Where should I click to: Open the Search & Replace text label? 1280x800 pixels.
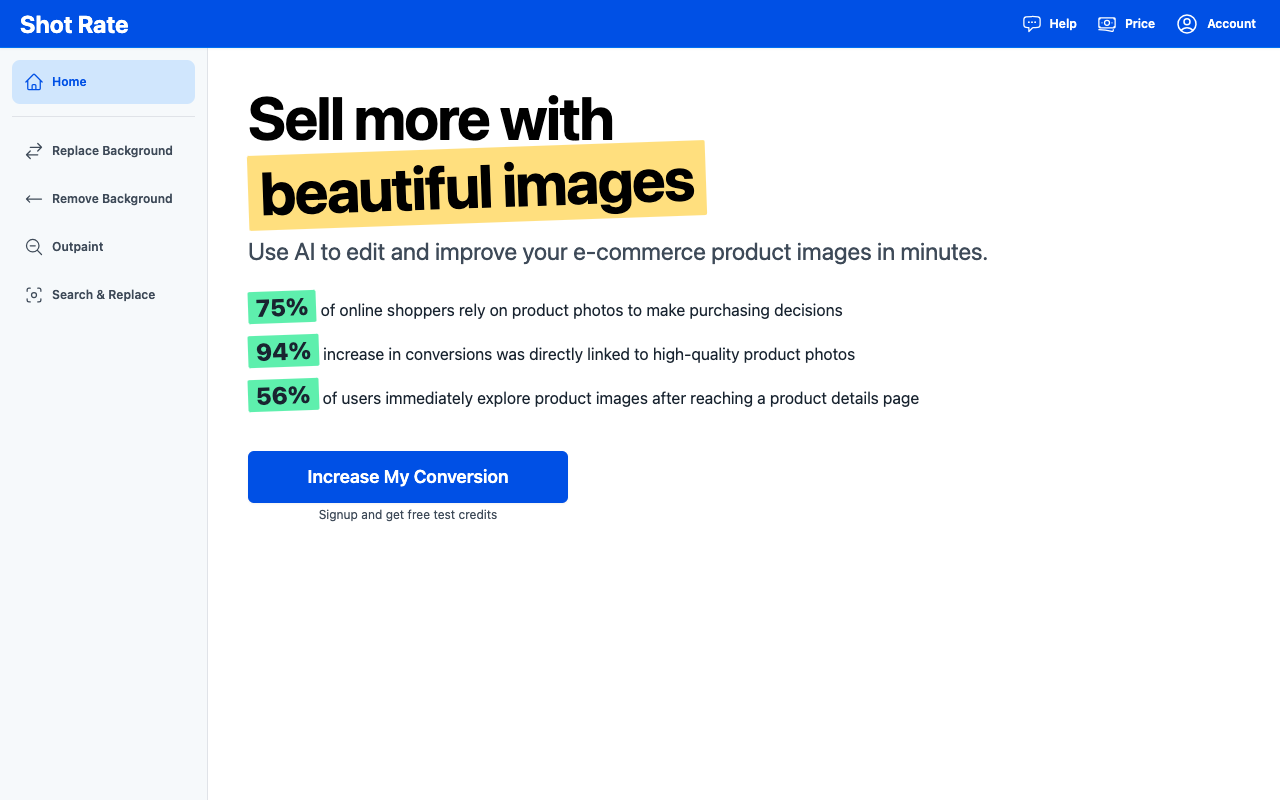point(103,295)
